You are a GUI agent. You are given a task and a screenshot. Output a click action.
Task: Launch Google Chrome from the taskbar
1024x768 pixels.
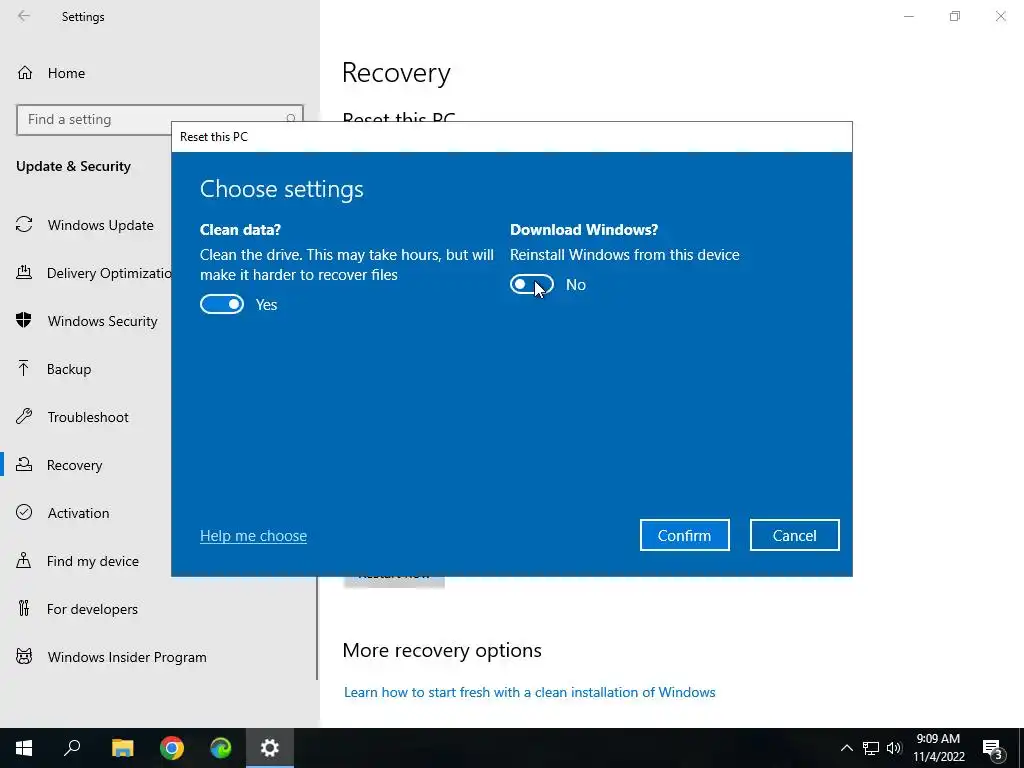172,748
